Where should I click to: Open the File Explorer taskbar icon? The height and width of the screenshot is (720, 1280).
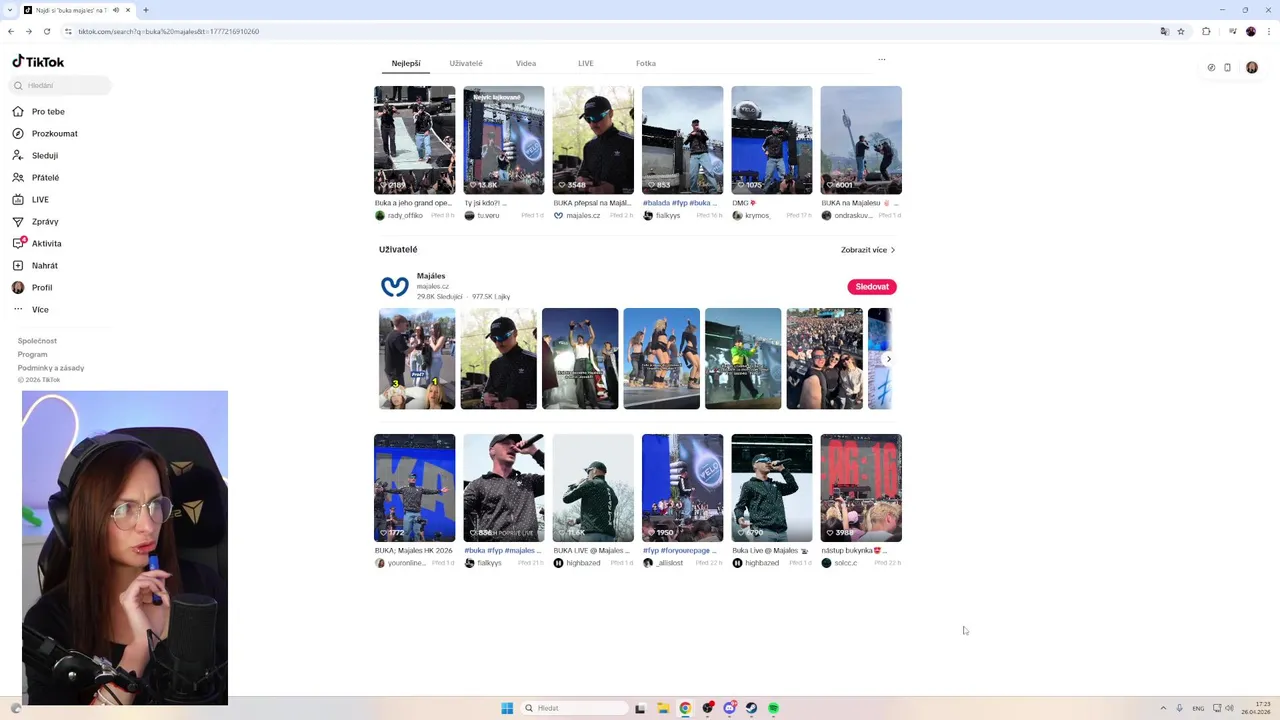click(663, 708)
